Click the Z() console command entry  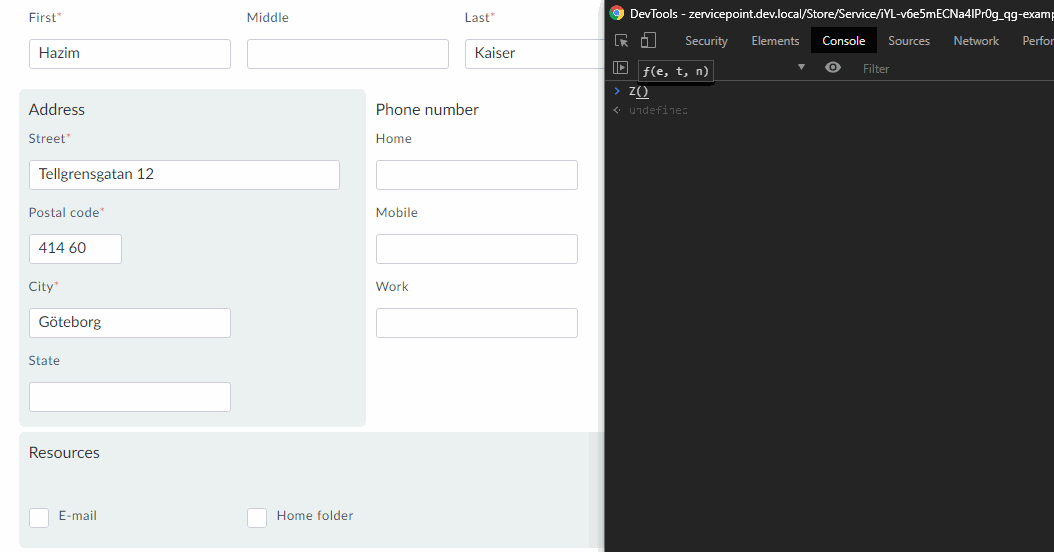639,92
